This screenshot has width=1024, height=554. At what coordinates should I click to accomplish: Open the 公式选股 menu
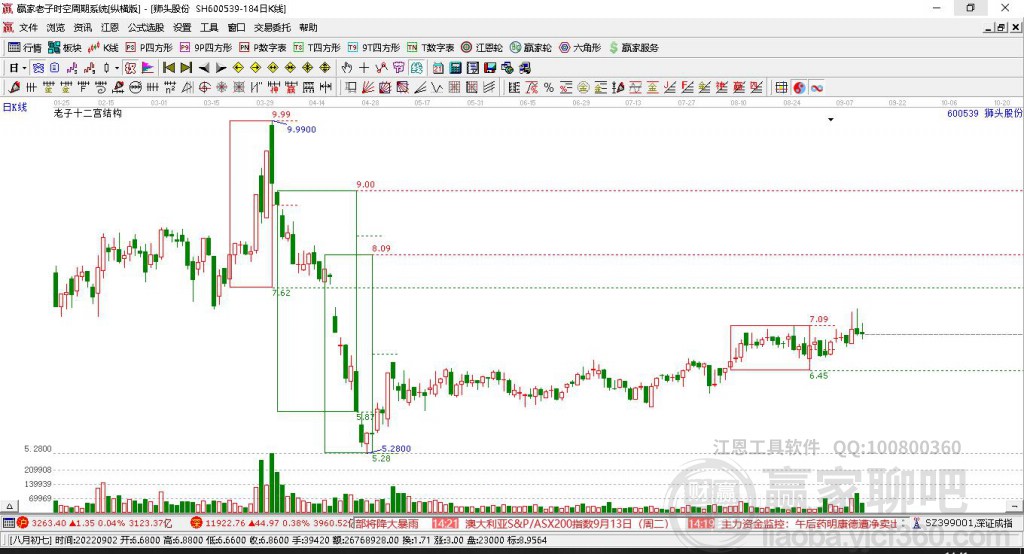146,27
